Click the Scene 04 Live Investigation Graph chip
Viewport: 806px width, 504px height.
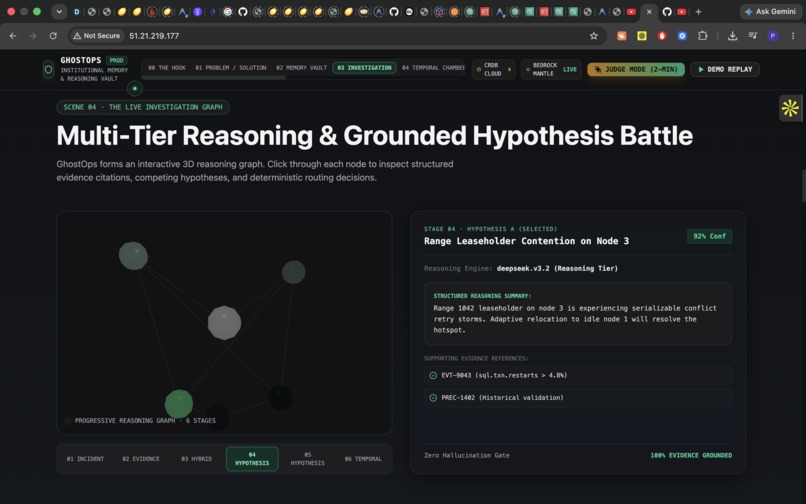tap(143, 107)
